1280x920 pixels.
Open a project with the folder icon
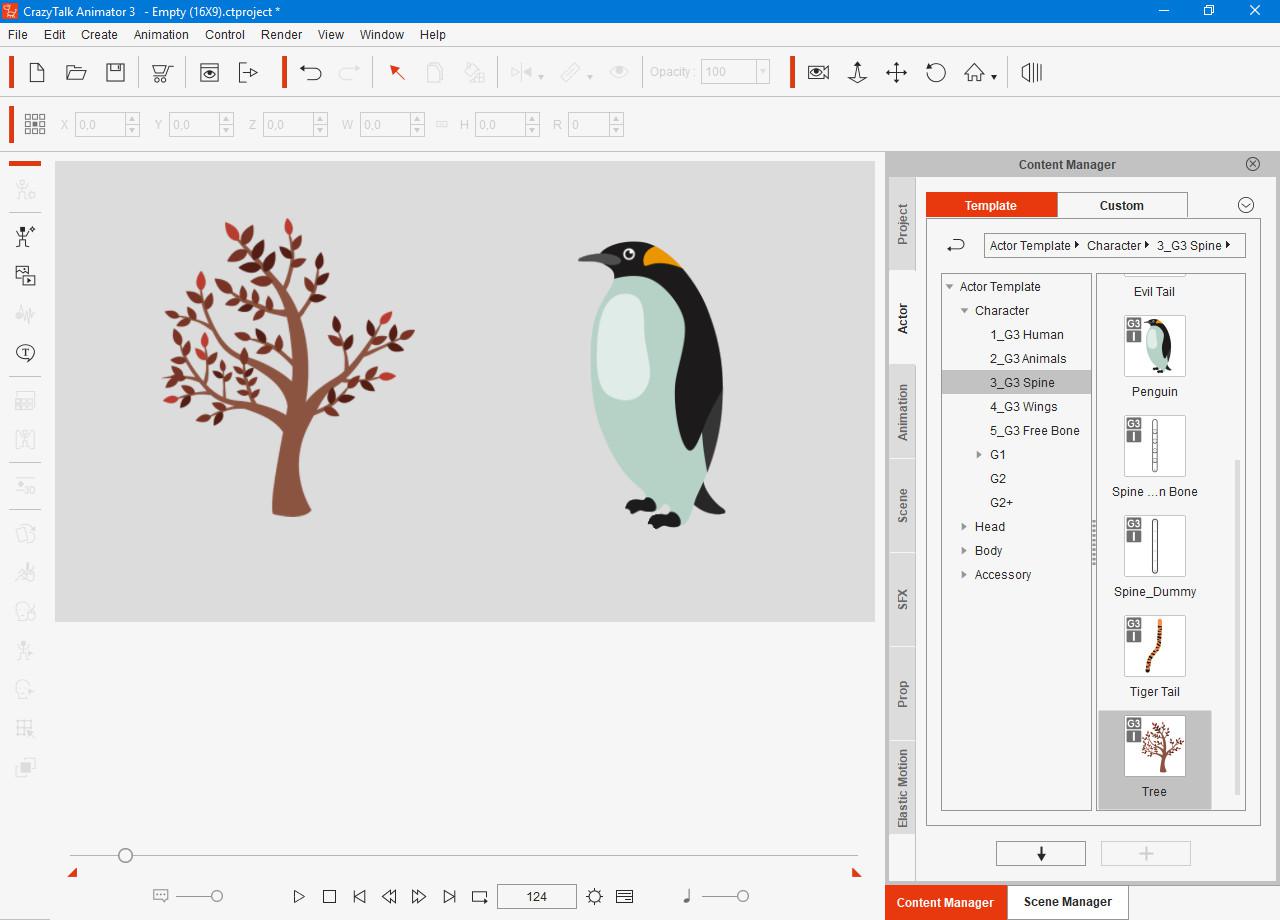tap(76, 72)
